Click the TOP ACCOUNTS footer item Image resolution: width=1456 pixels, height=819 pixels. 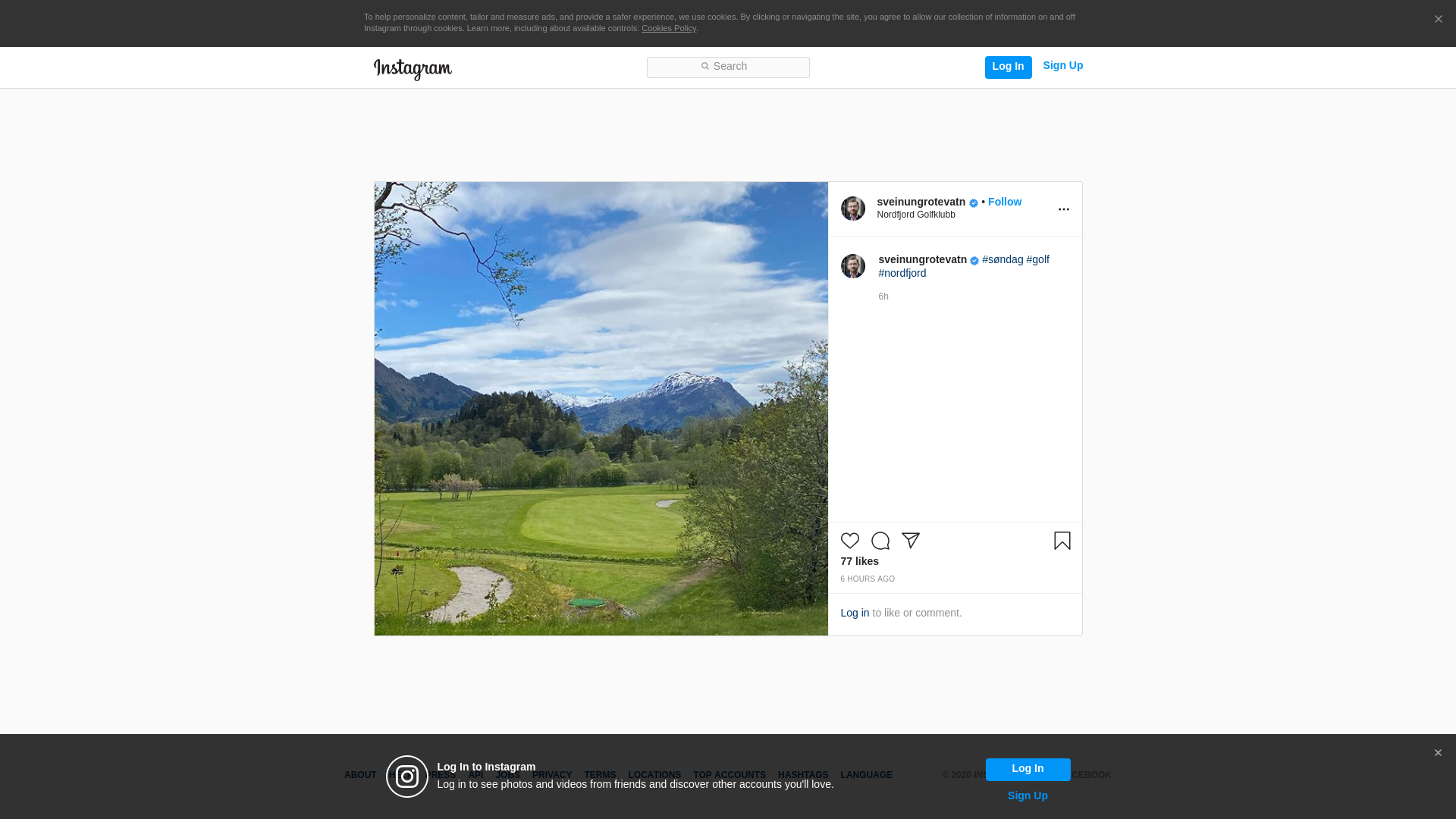point(729,775)
